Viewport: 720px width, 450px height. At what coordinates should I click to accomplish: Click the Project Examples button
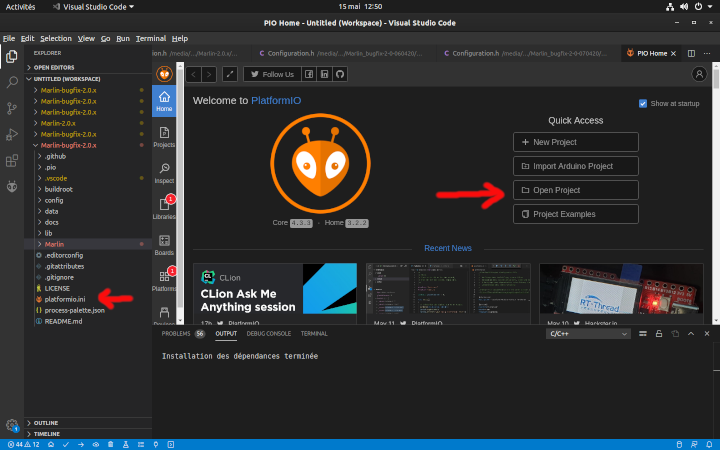575,214
